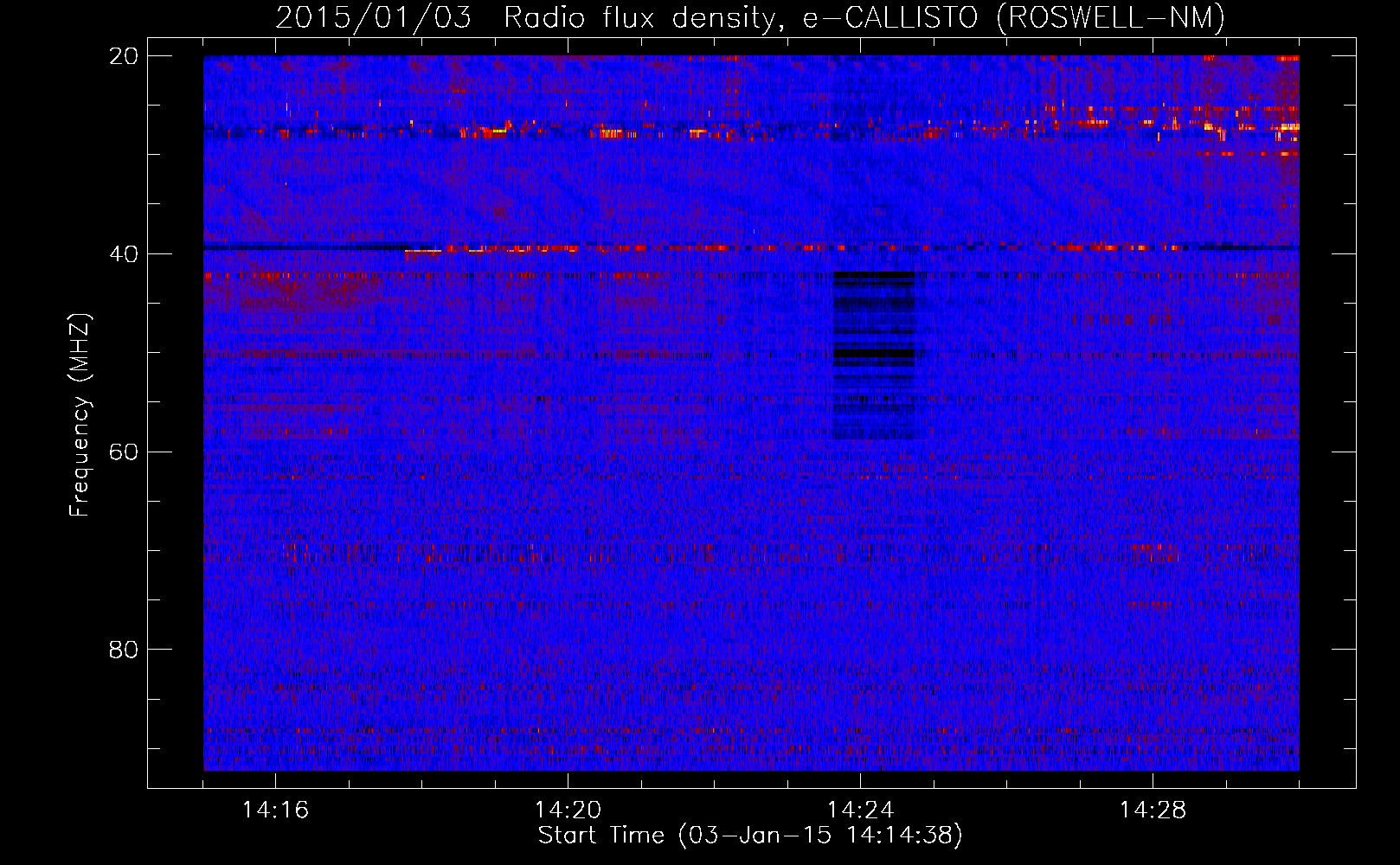Click the 40 MHz frequency tick label
Image resolution: width=1400 pixels, height=865 pixels.
[x=124, y=254]
